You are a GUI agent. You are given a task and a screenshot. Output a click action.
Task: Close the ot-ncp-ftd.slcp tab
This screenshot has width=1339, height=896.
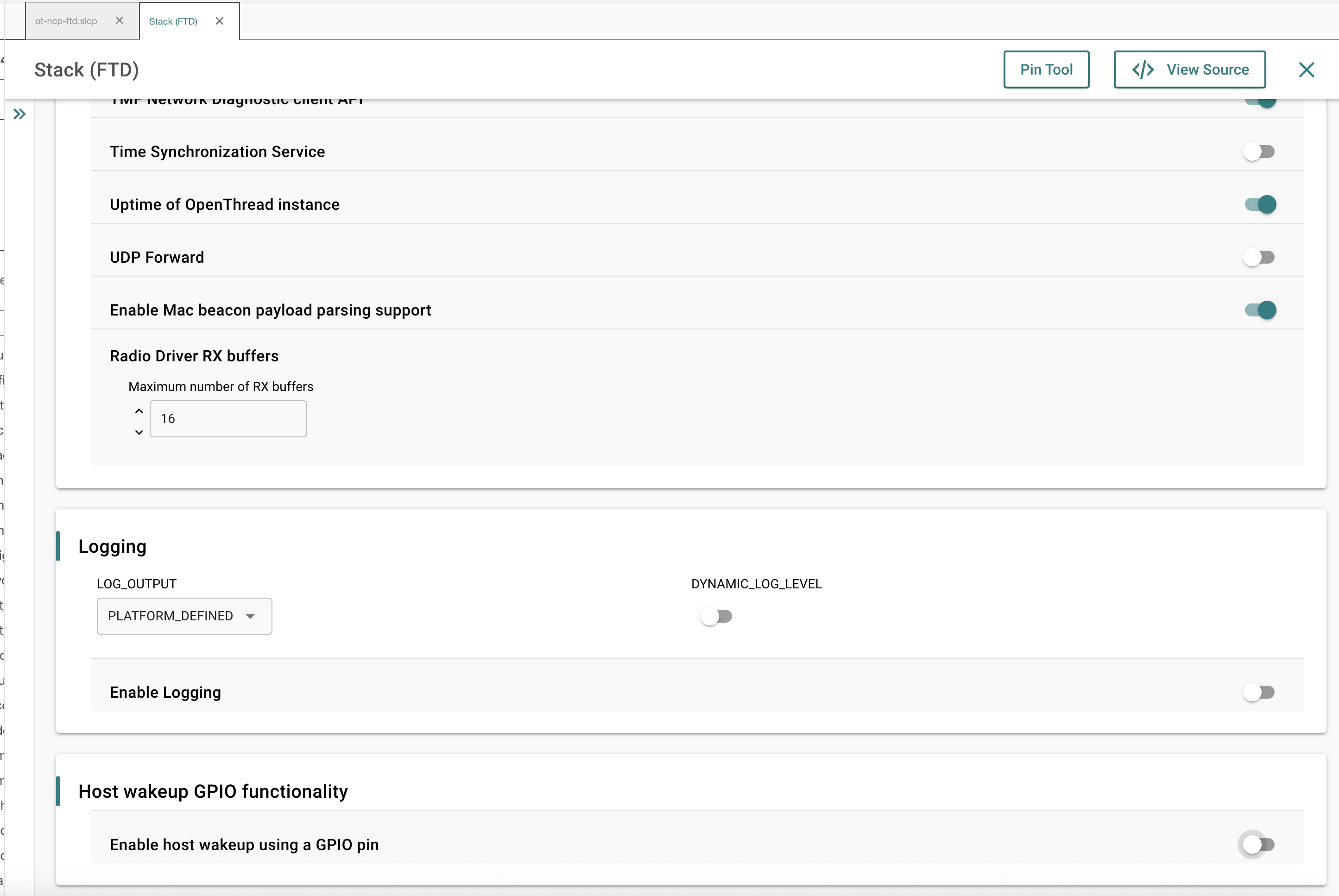tap(120, 20)
